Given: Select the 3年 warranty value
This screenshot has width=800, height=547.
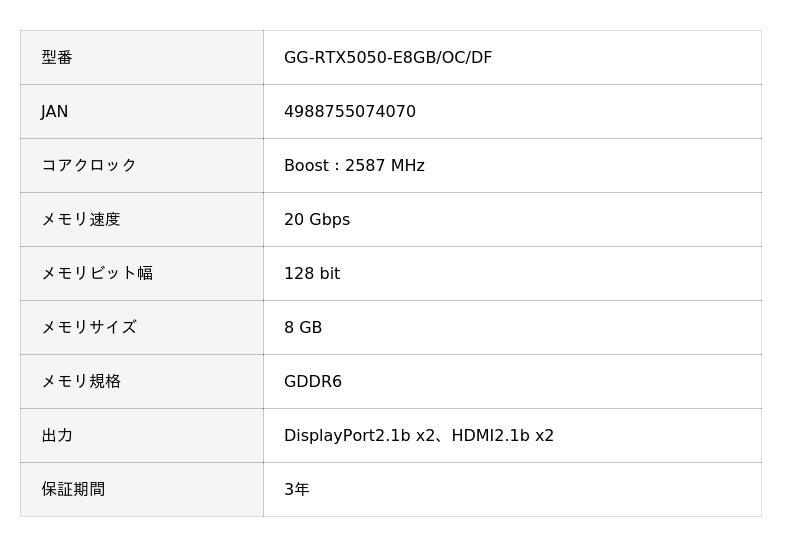Looking at the screenshot, I should (x=297, y=490).
